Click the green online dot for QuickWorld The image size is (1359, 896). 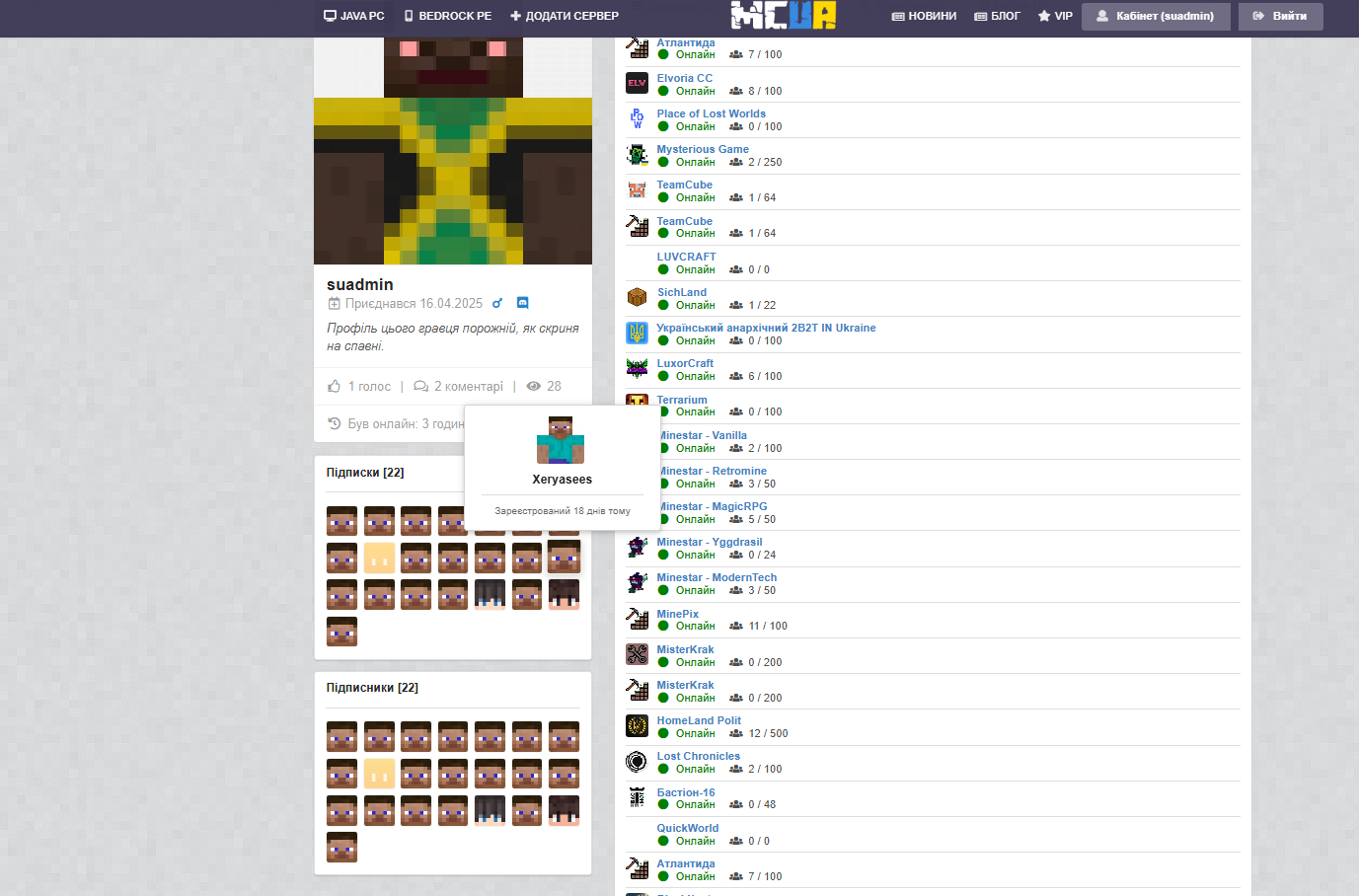pos(663,841)
